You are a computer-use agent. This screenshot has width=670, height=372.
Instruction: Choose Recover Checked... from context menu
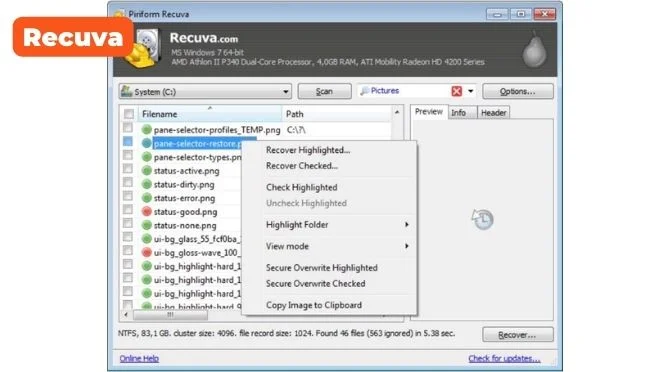click(x=302, y=166)
